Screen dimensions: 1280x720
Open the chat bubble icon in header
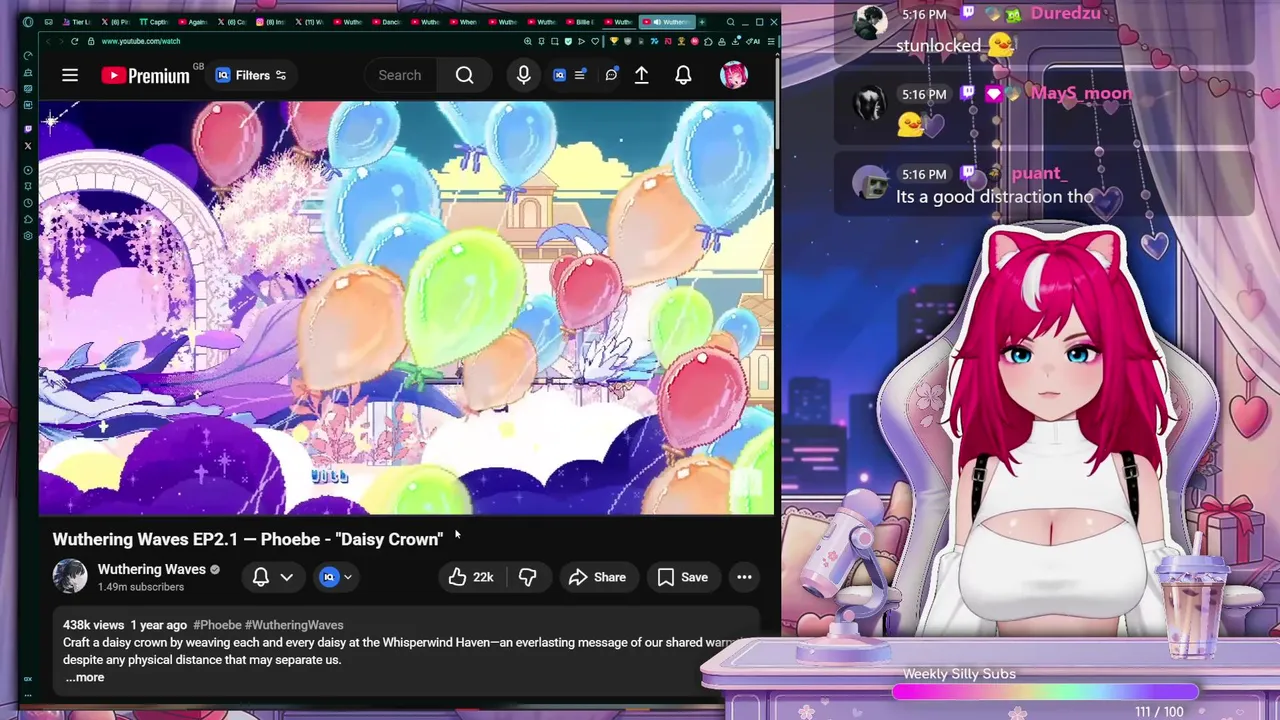pyautogui.click(x=611, y=75)
